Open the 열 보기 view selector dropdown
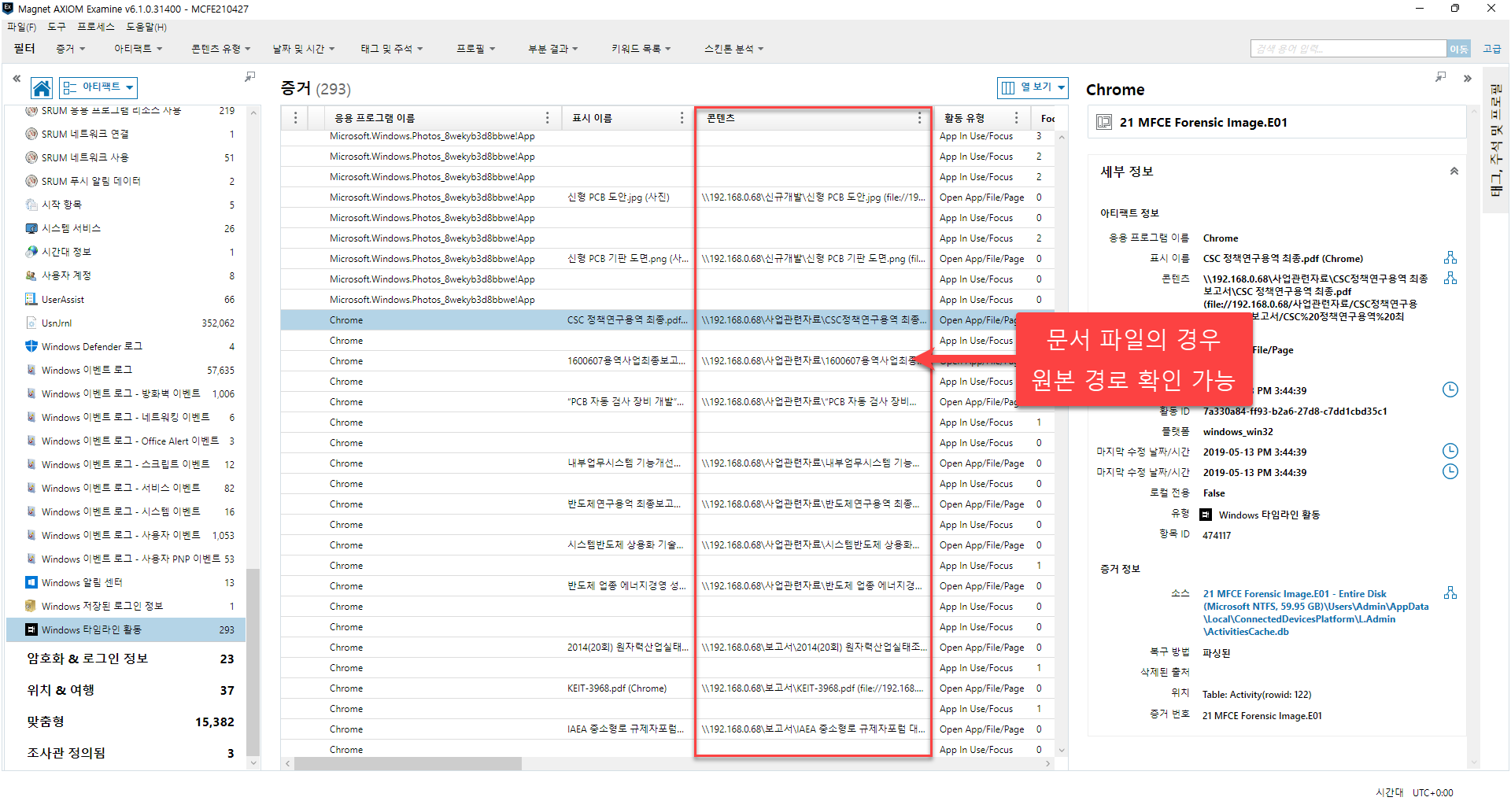The width and height of the screenshot is (1511, 812). 1033,87
